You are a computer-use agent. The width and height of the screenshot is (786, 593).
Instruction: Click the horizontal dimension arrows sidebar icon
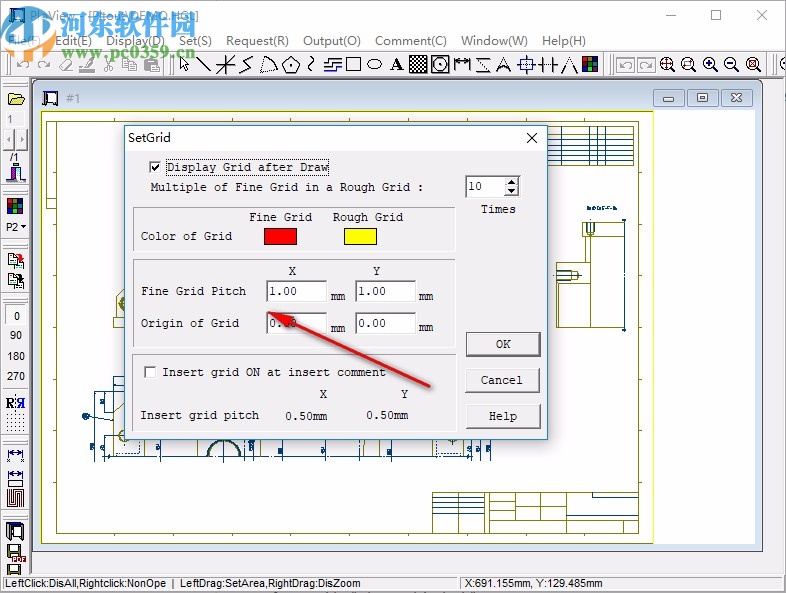click(x=16, y=454)
